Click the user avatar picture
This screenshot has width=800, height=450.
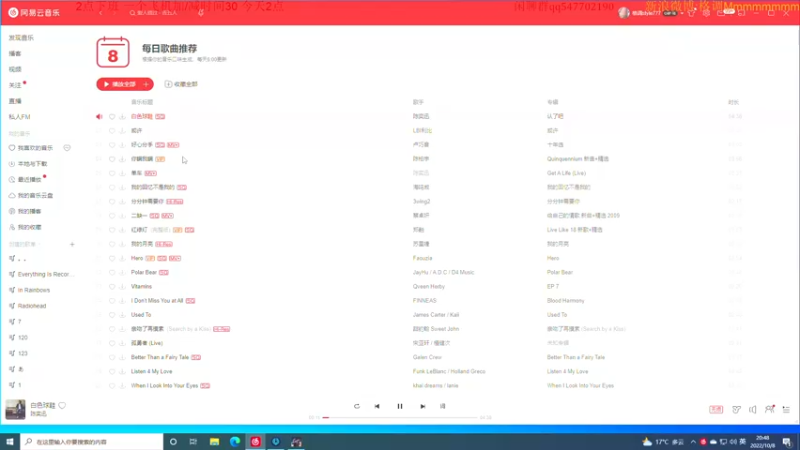coord(623,13)
